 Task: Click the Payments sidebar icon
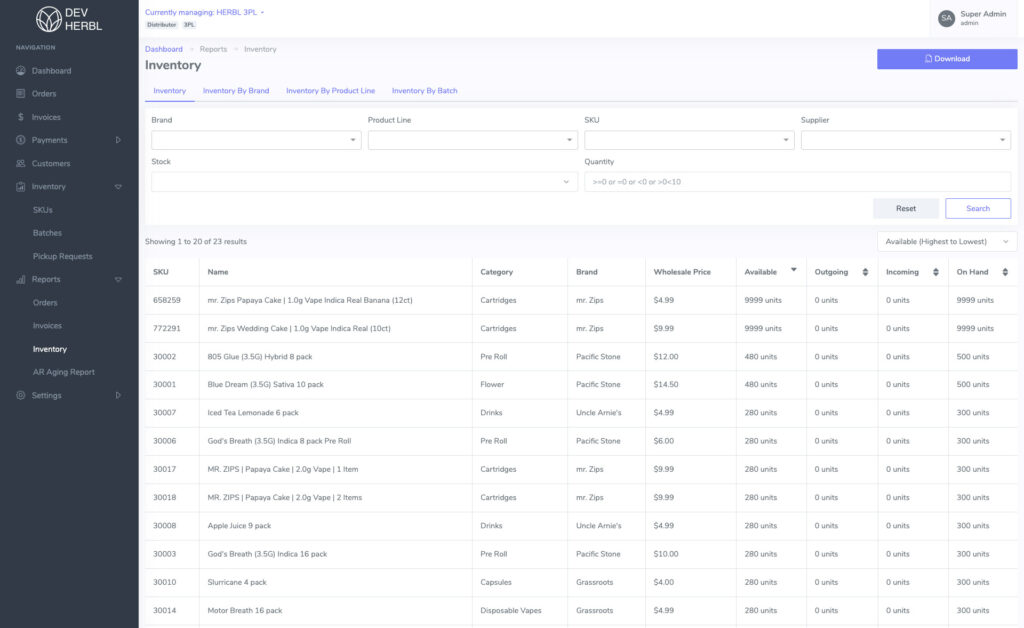20,140
